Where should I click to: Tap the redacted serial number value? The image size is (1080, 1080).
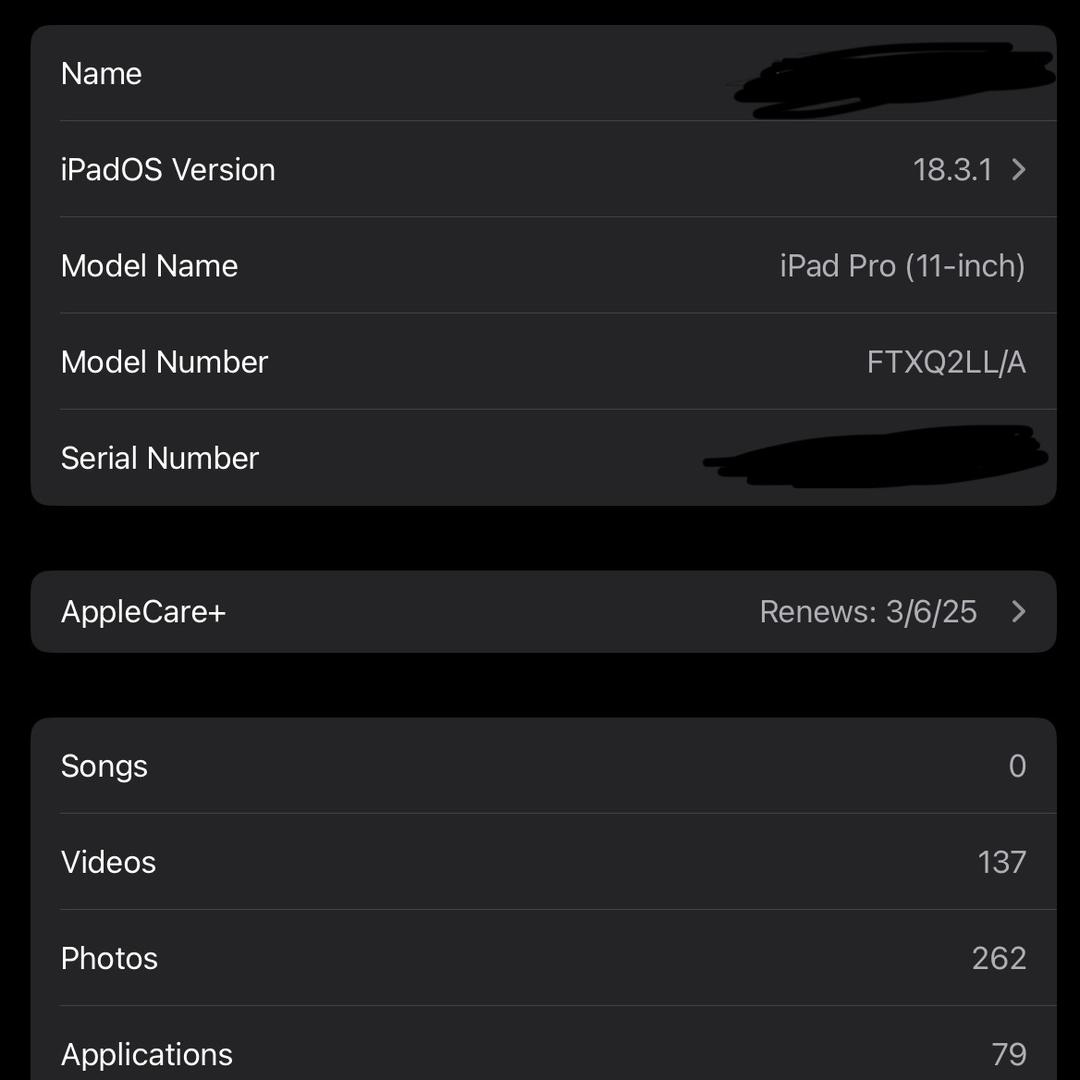click(x=875, y=460)
